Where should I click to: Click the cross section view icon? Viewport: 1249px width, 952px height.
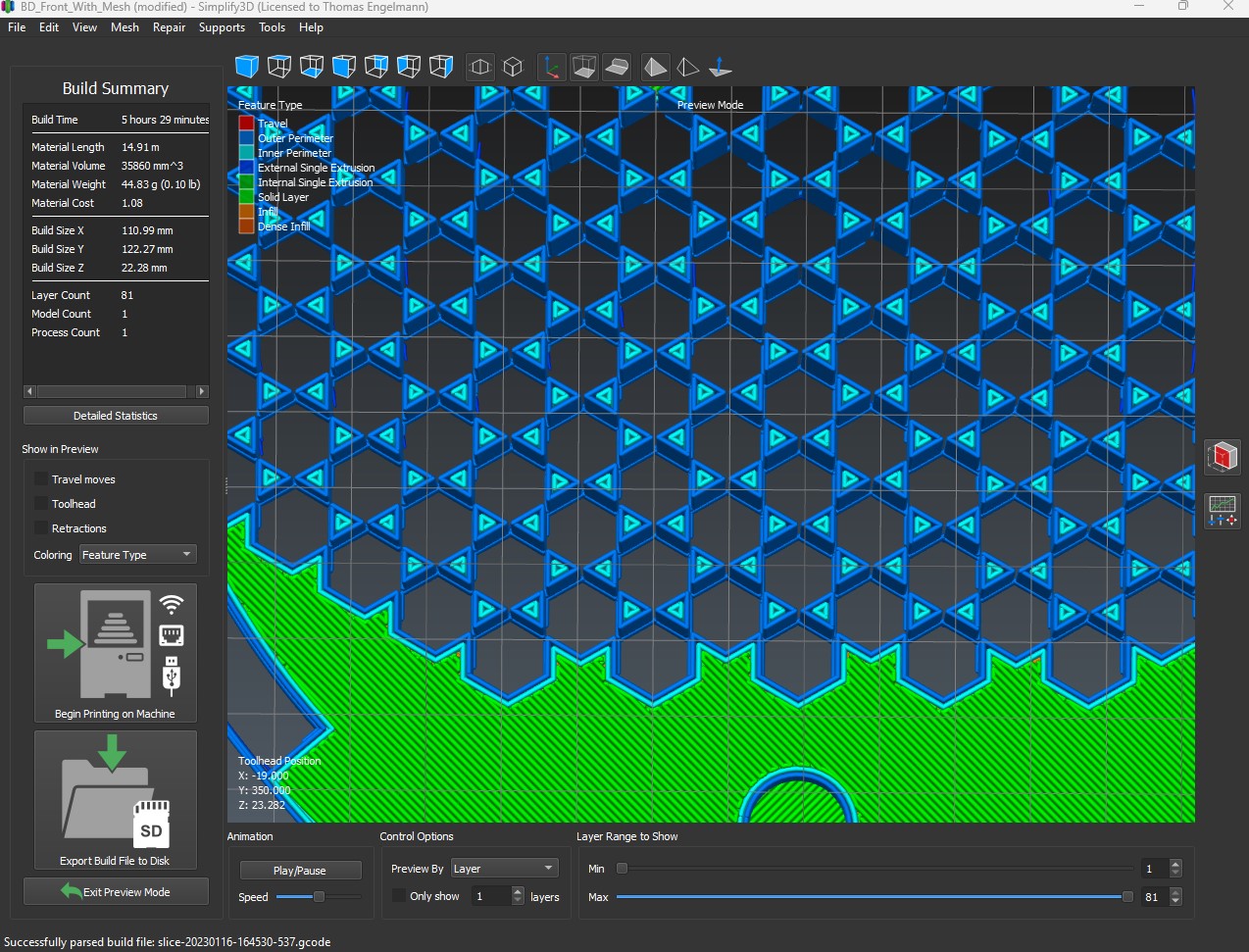click(617, 67)
